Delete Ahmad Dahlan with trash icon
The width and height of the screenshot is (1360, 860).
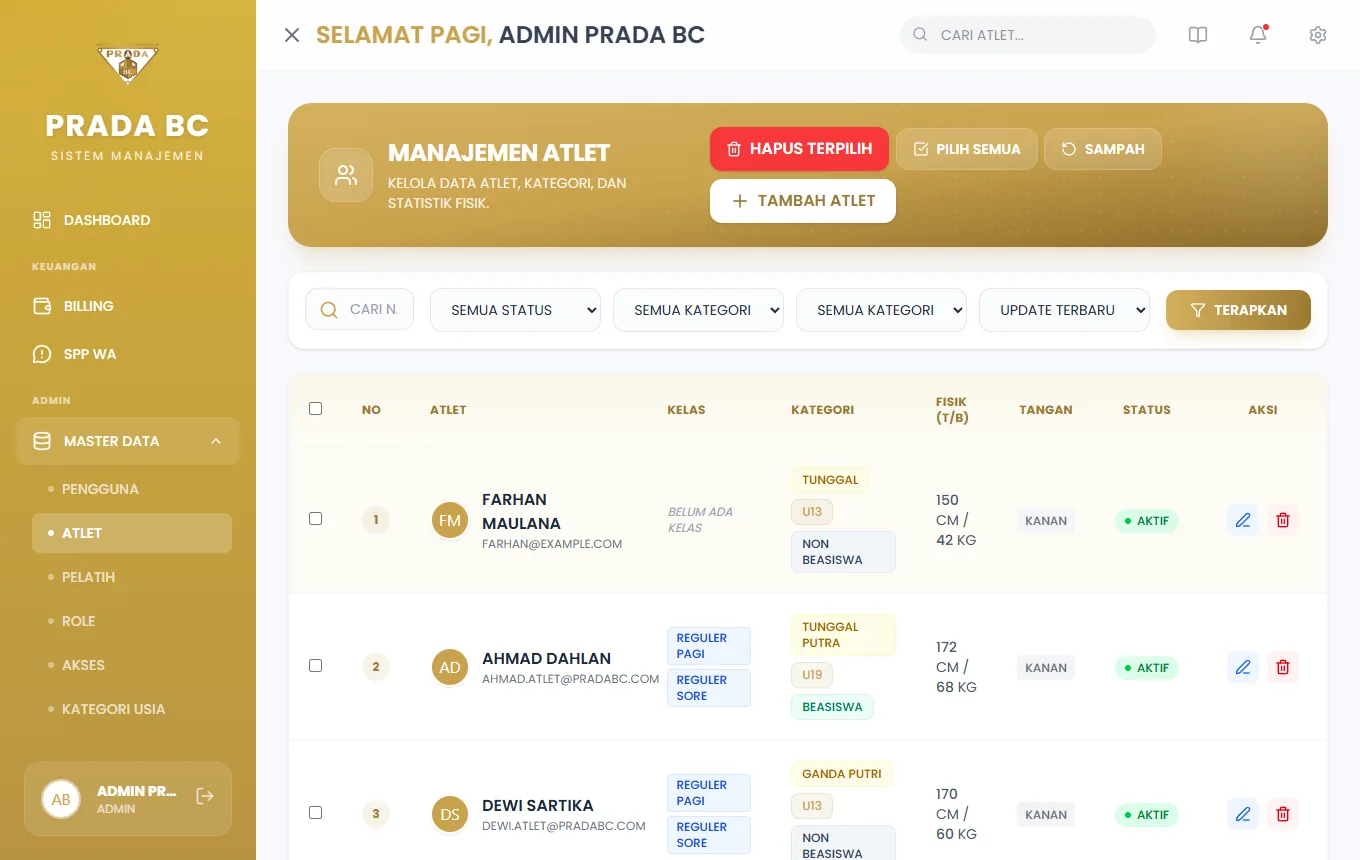[1283, 667]
